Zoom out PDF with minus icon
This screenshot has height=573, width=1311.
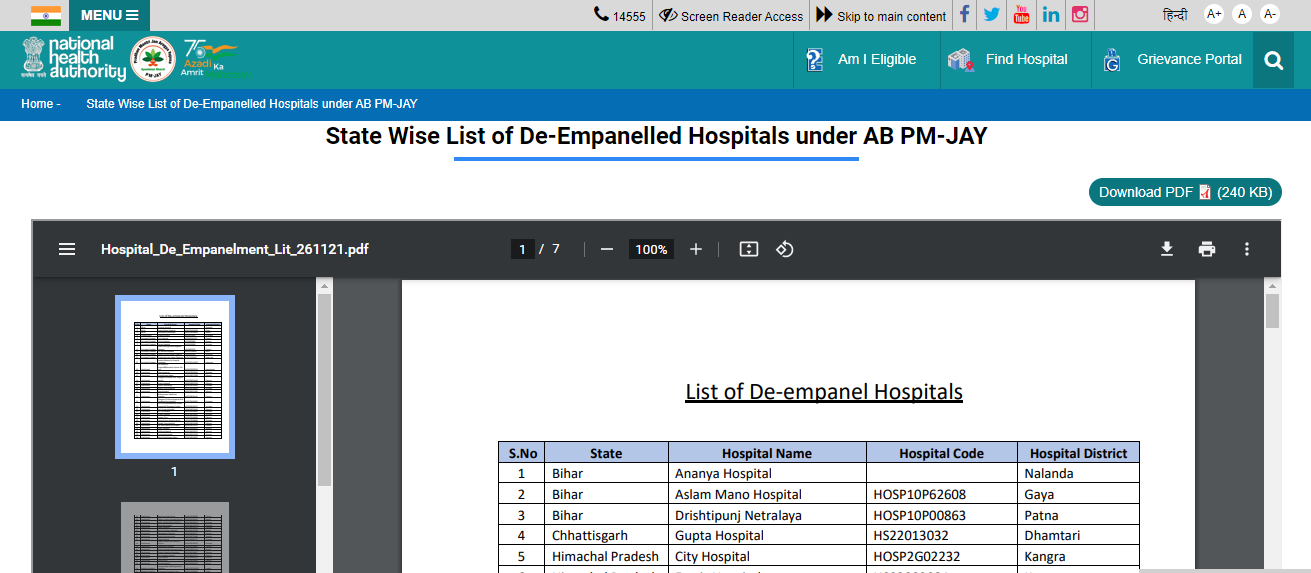tap(606, 249)
